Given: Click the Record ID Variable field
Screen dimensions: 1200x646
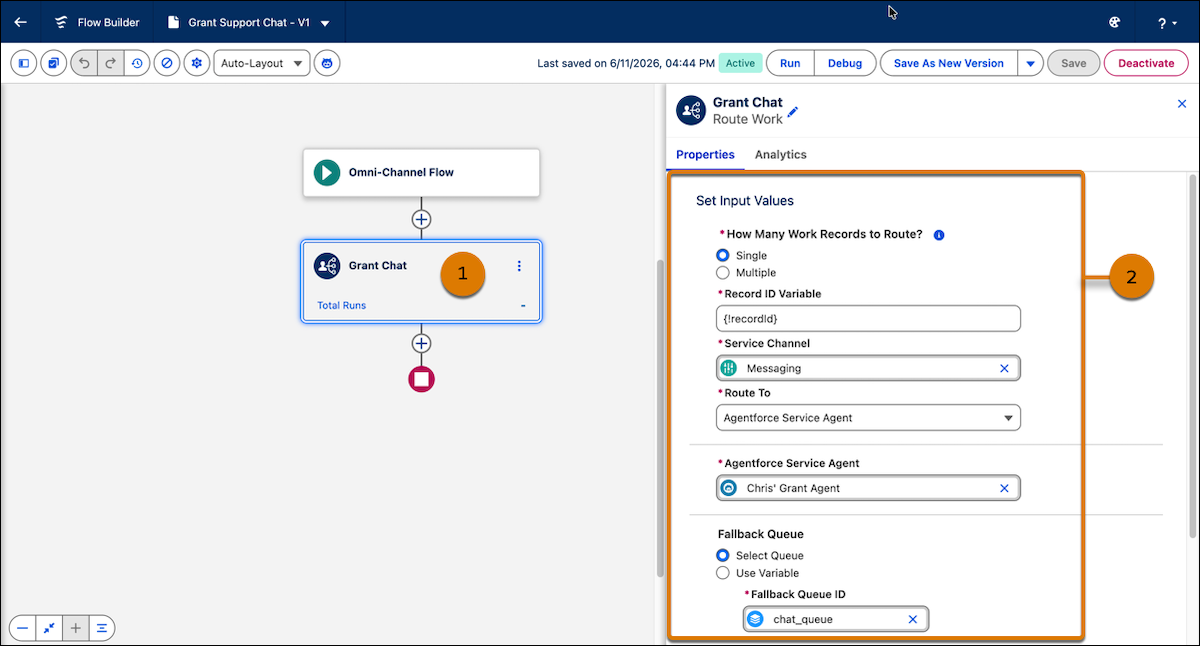Looking at the screenshot, I should (868, 318).
